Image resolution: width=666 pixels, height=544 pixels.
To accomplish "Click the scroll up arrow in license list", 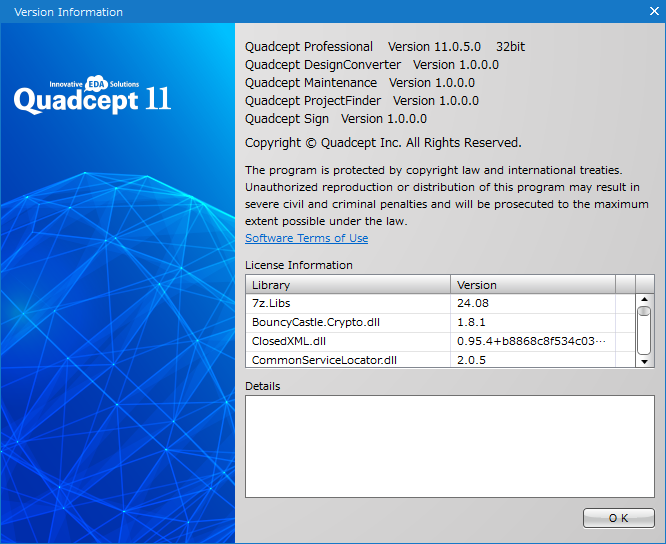I will 645,299.
